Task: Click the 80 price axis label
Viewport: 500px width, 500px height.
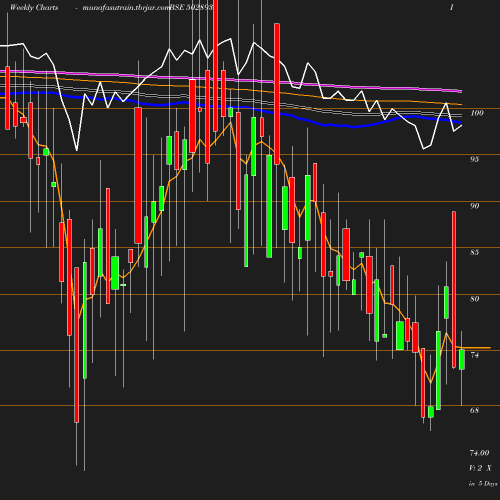Action: tap(475, 299)
